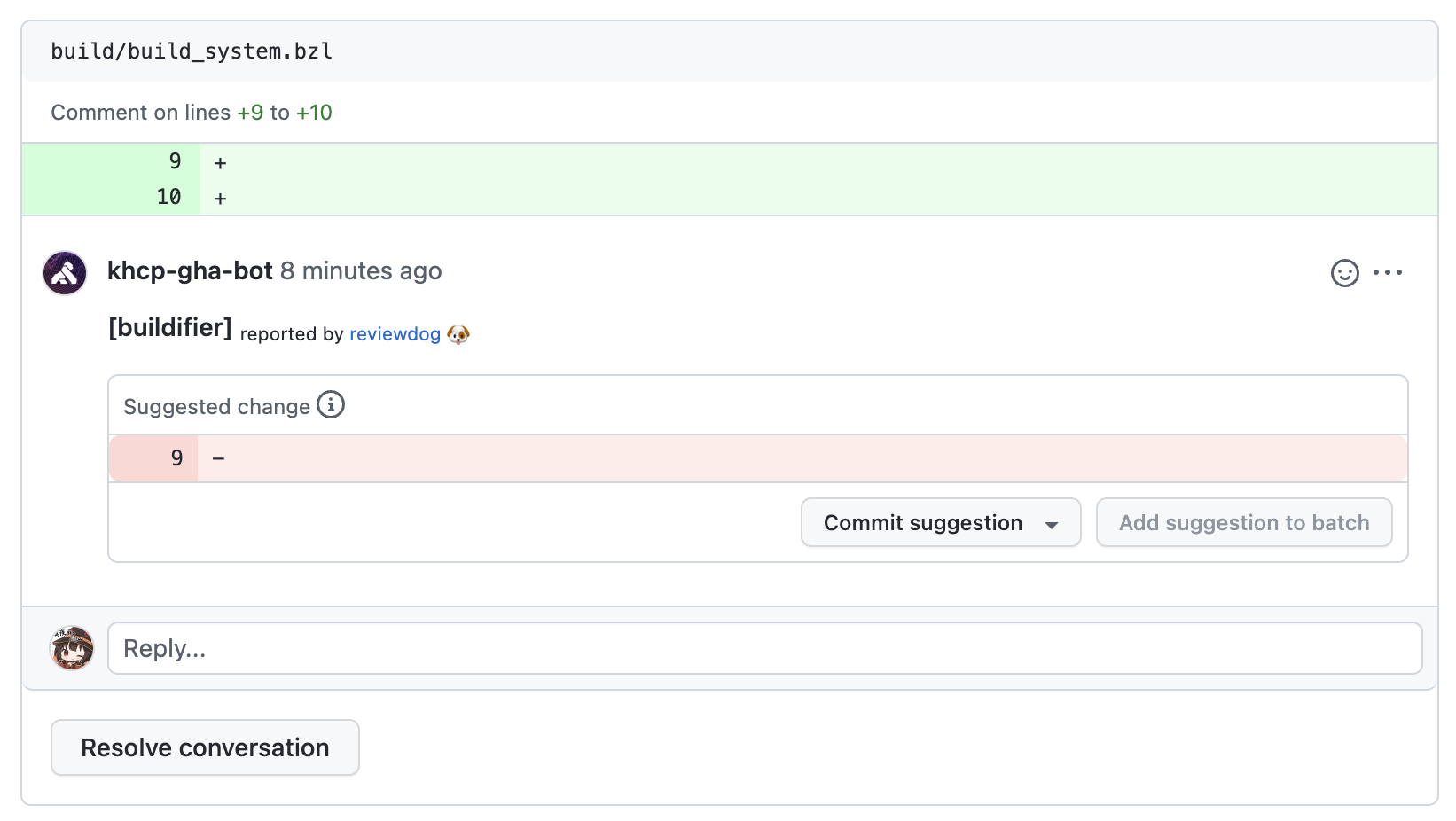1456x821 pixels.
Task: Resolve the conversation
Action: (205, 747)
